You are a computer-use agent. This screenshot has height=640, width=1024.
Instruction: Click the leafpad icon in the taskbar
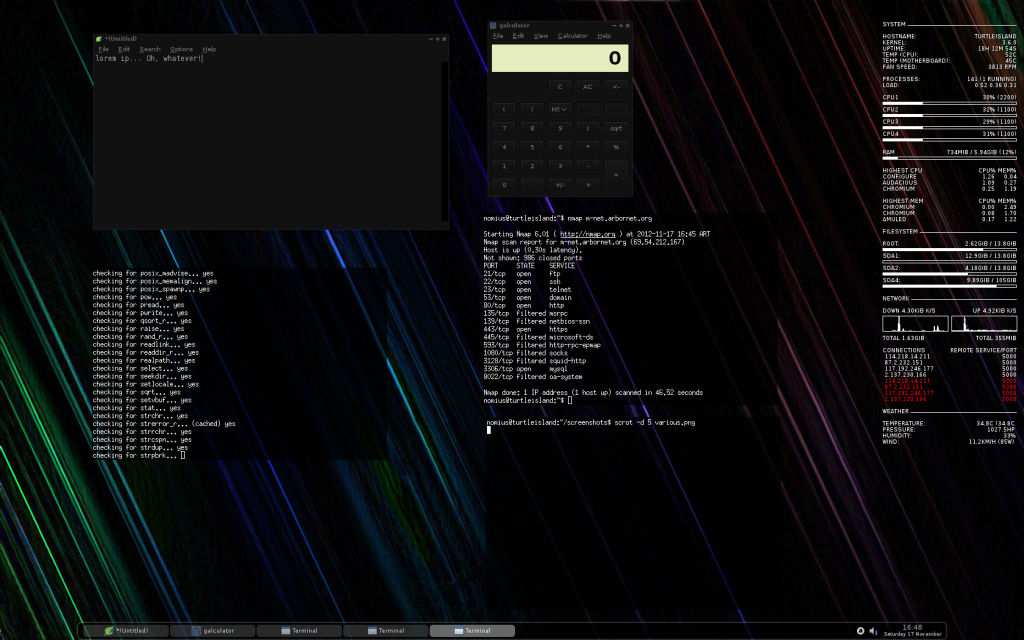click(110, 631)
